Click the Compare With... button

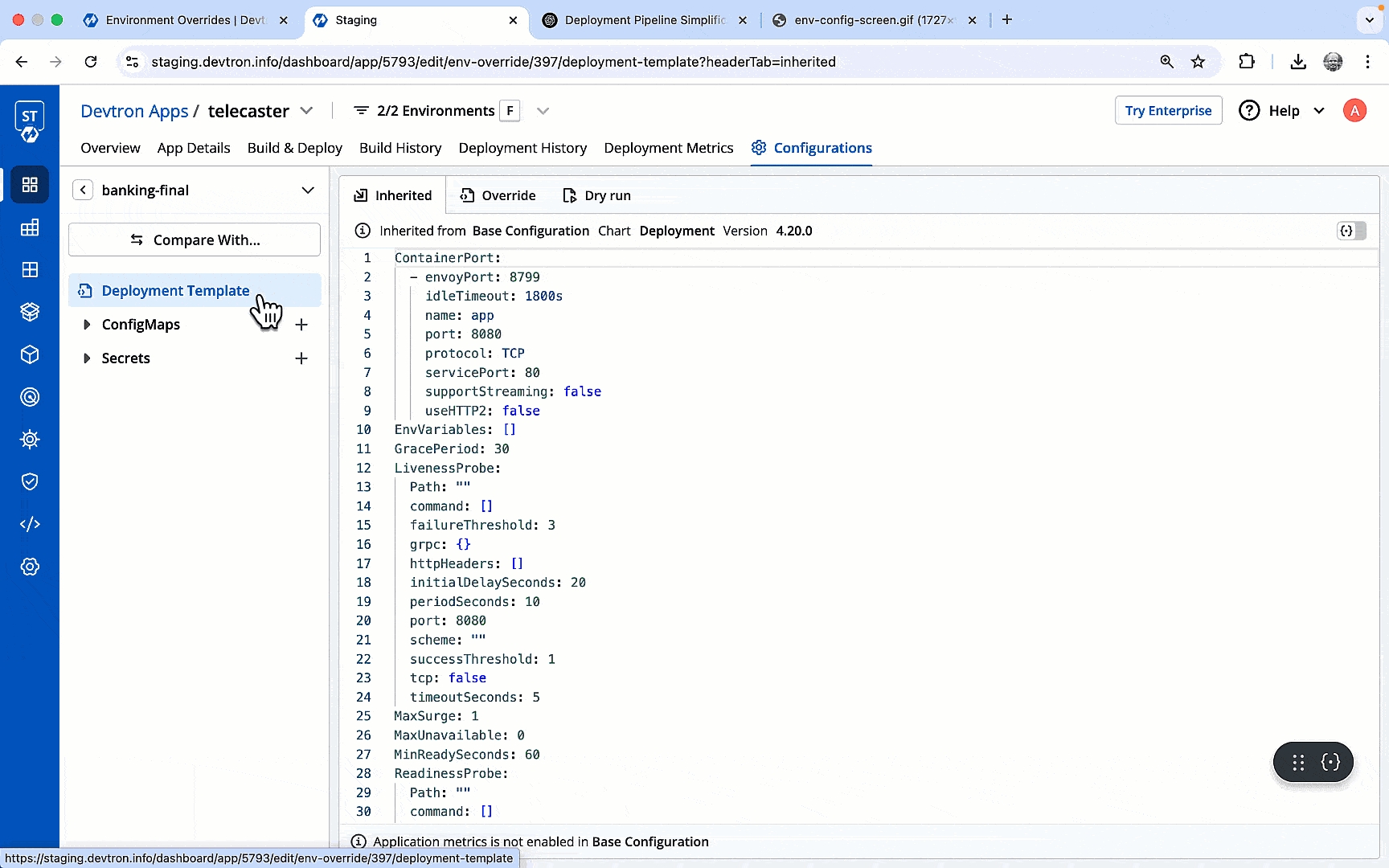tap(195, 240)
